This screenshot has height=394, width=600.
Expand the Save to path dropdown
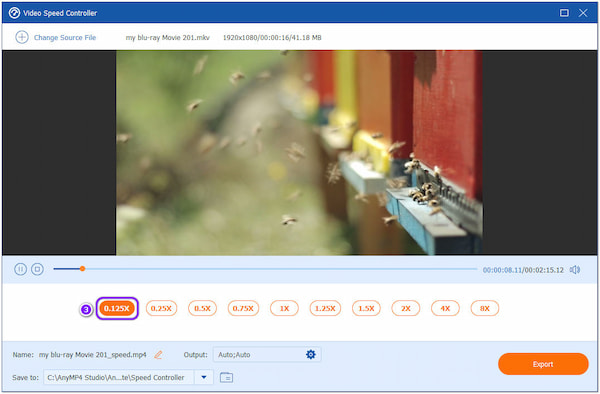tap(204, 378)
